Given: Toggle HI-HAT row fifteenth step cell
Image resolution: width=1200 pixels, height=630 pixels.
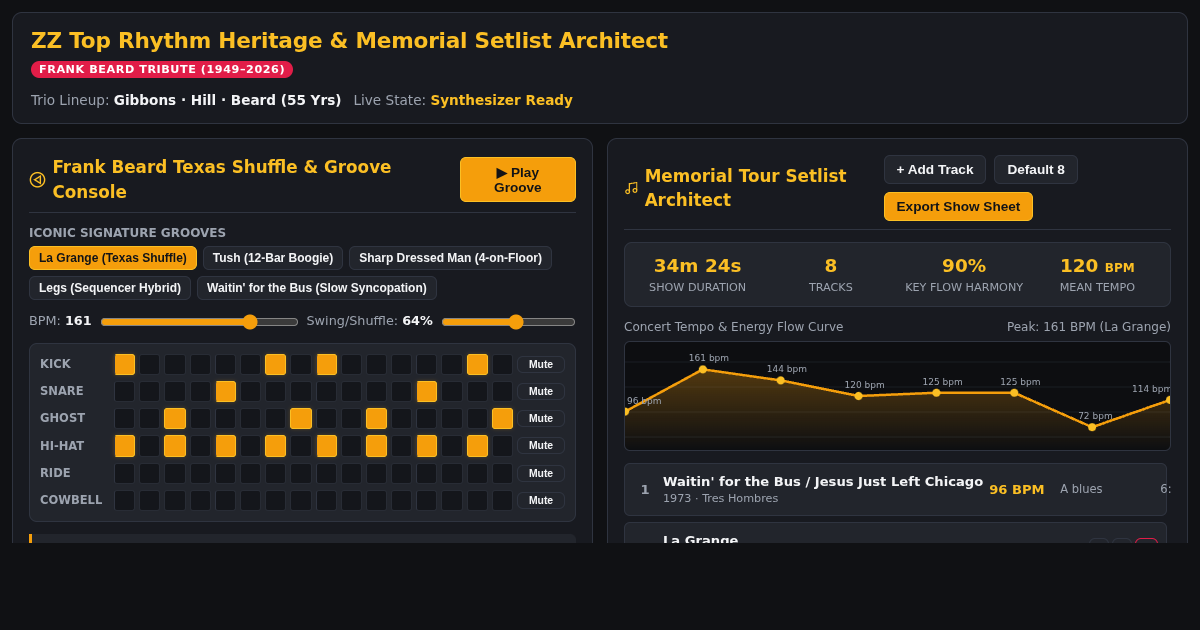Looking at the screenshot, I should click(478, 446).
